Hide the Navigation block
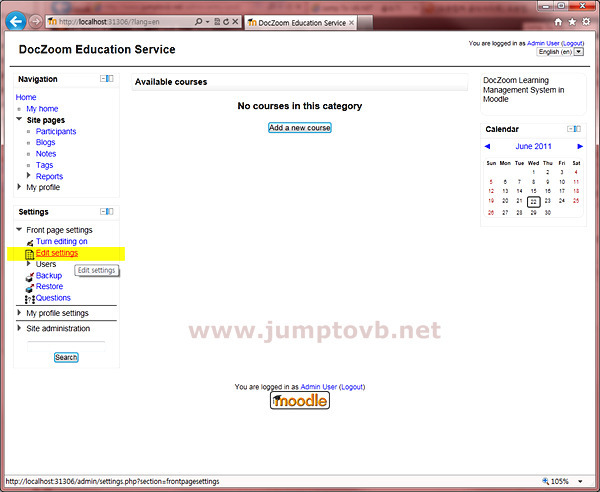Viewport: 600px width, 492px height. [x=103, y=78]
